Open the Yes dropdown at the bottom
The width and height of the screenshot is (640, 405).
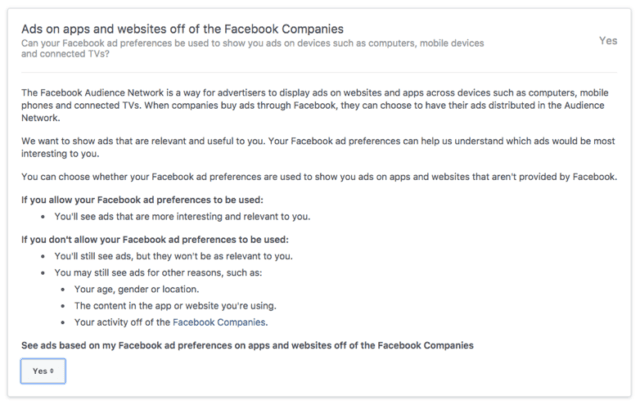tap(43, 371)
